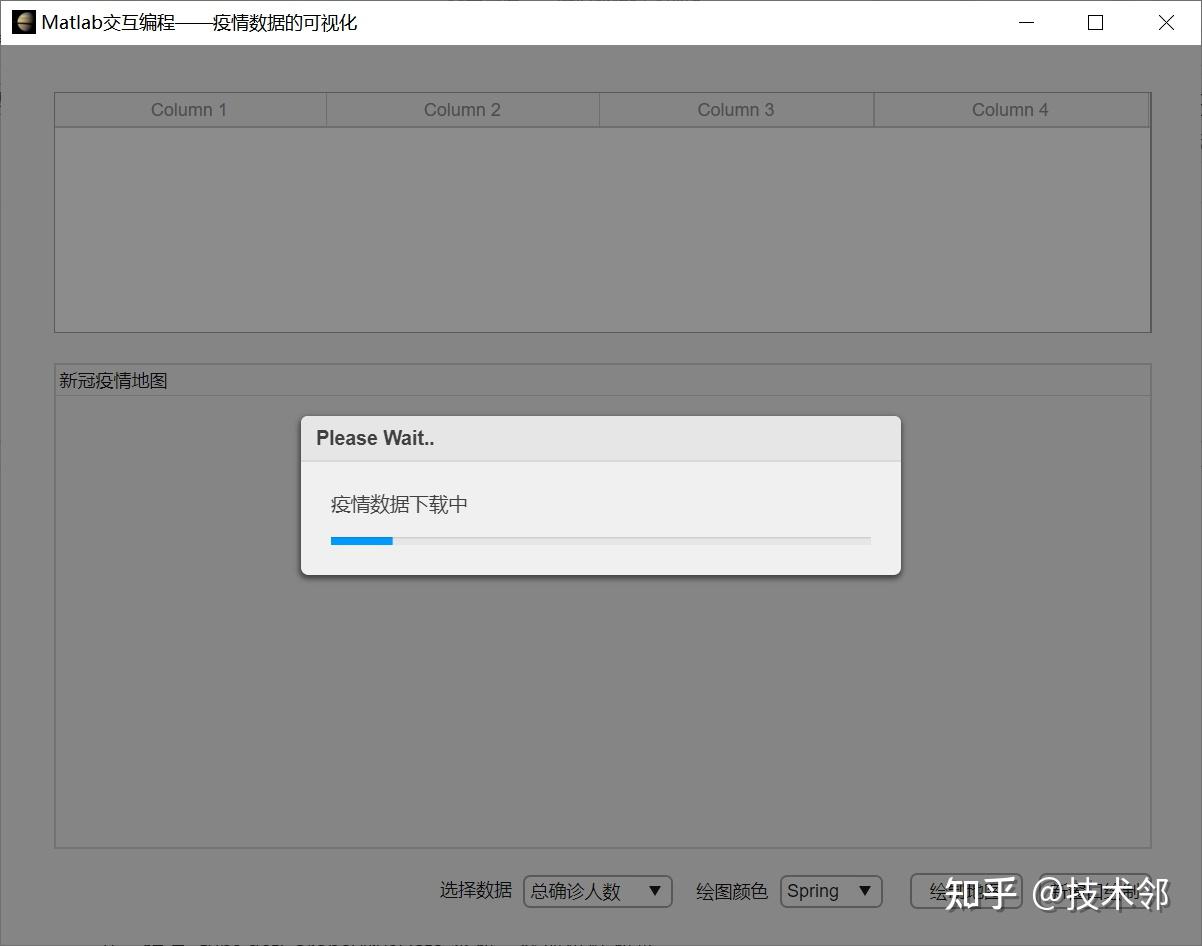Click the 疫情数据下载中 status text
The height and width of the screenshot is (946, 1202).
pos(400,505)
